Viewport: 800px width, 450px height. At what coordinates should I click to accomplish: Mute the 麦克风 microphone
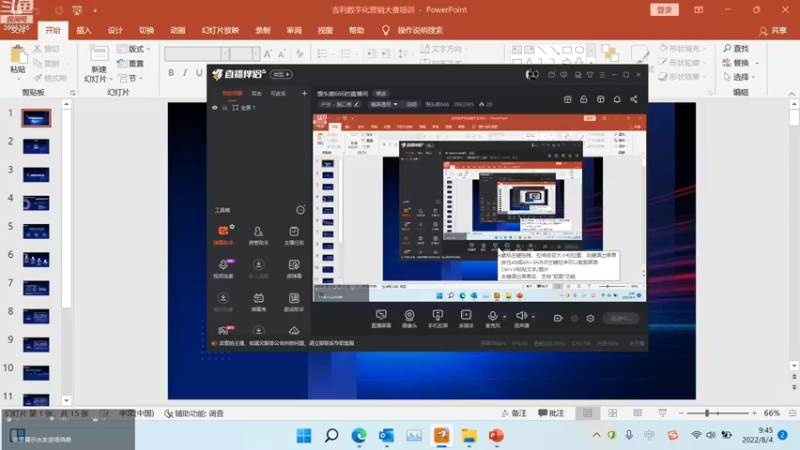tap(492, 317)
